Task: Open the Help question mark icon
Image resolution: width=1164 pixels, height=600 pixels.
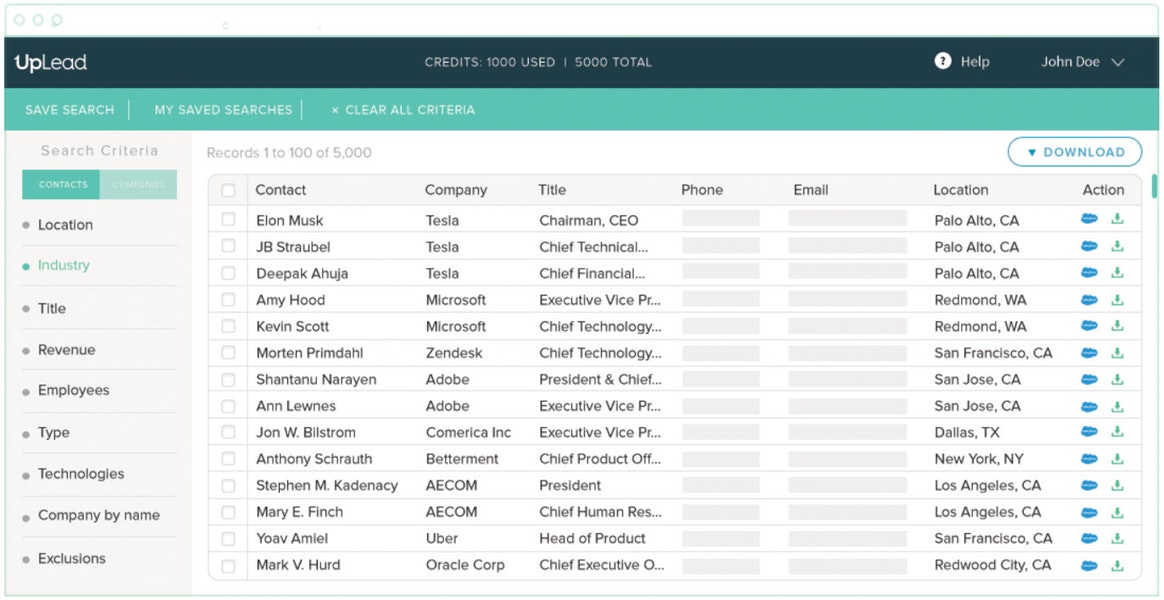Action: tap(942, 61)
